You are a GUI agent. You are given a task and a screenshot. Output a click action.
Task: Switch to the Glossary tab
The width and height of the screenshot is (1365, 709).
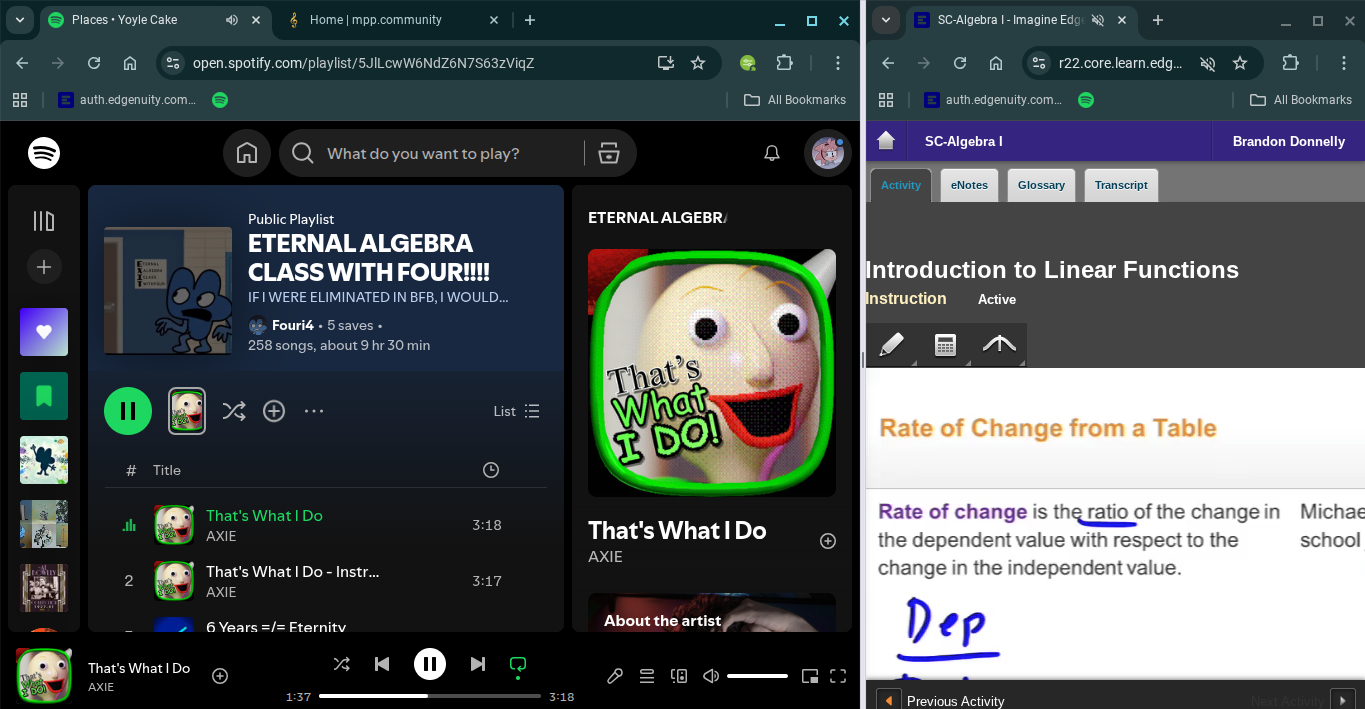click(x=1041, y=185)
